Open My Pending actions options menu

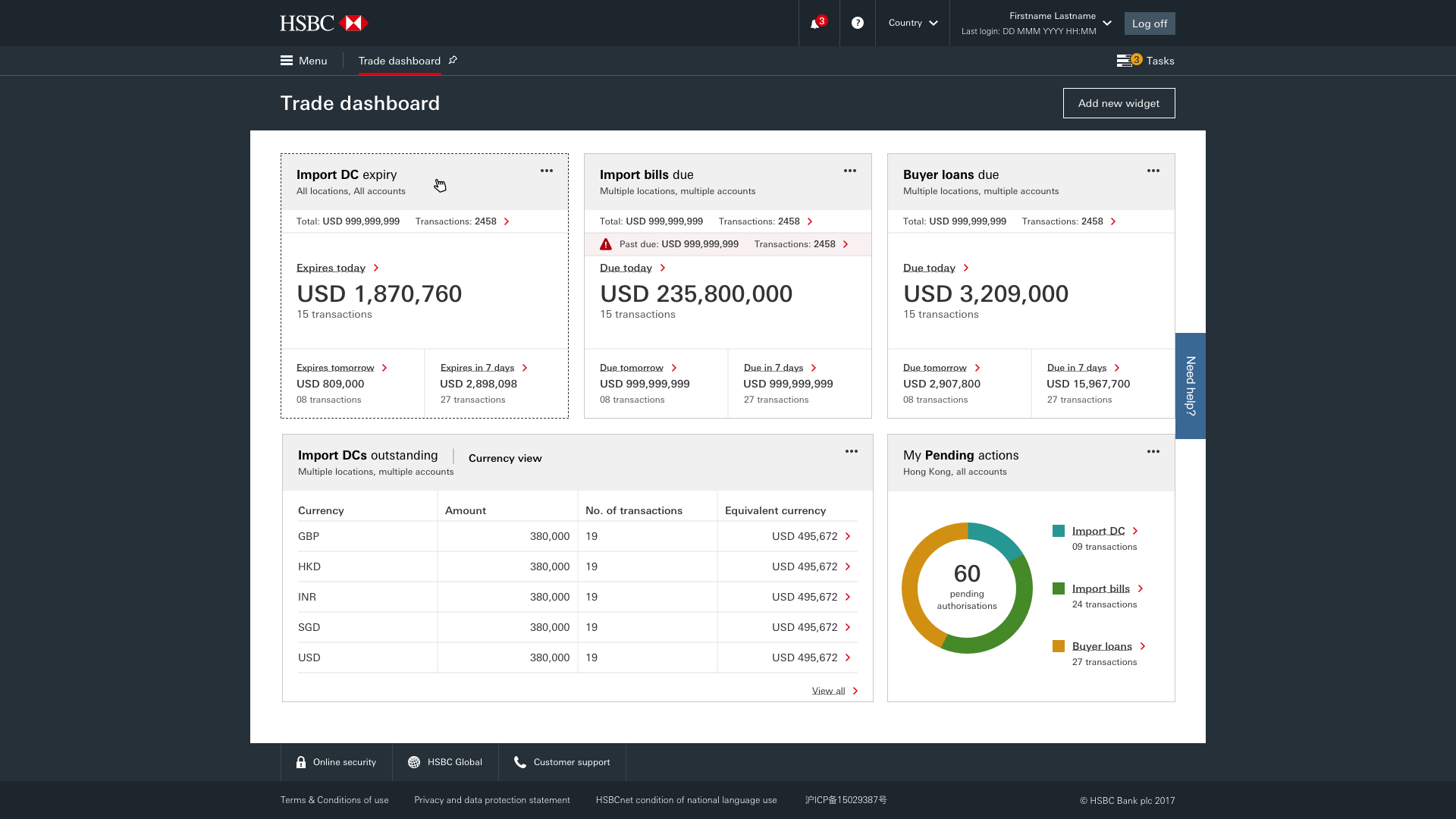tap(1153, 451)
